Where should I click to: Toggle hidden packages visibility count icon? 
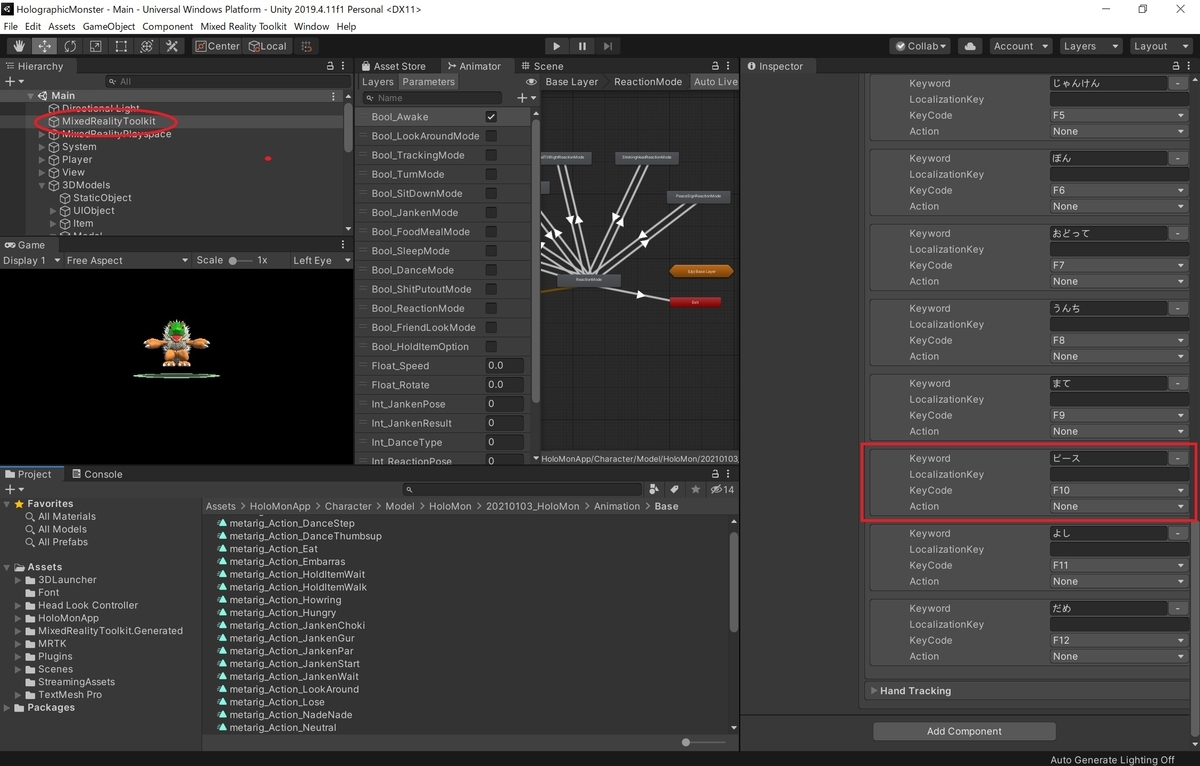click(x=722, y=489)
